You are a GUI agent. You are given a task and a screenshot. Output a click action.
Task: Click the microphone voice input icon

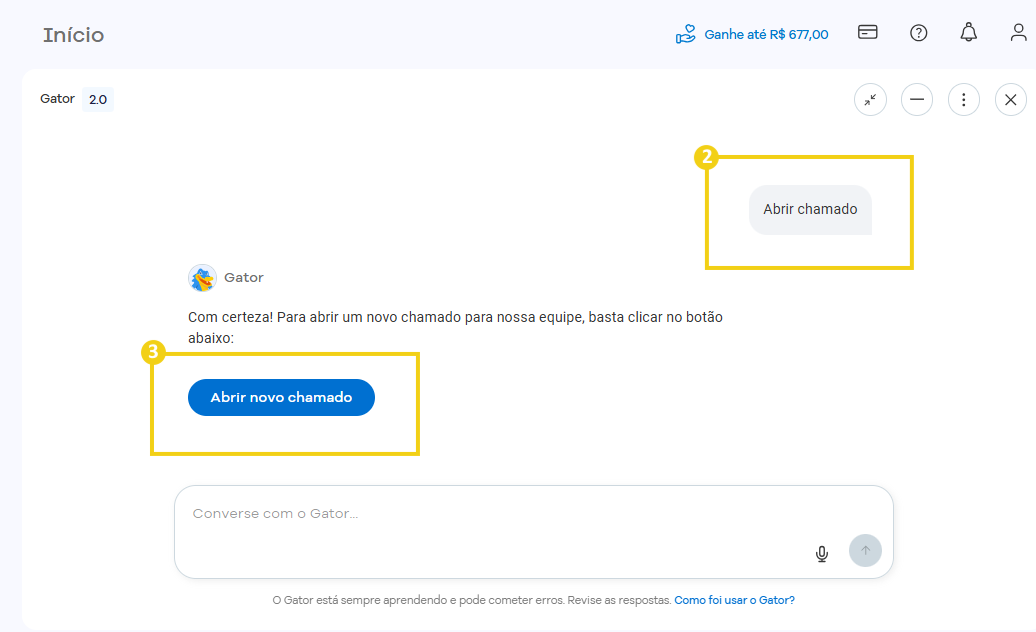[822, 553]
